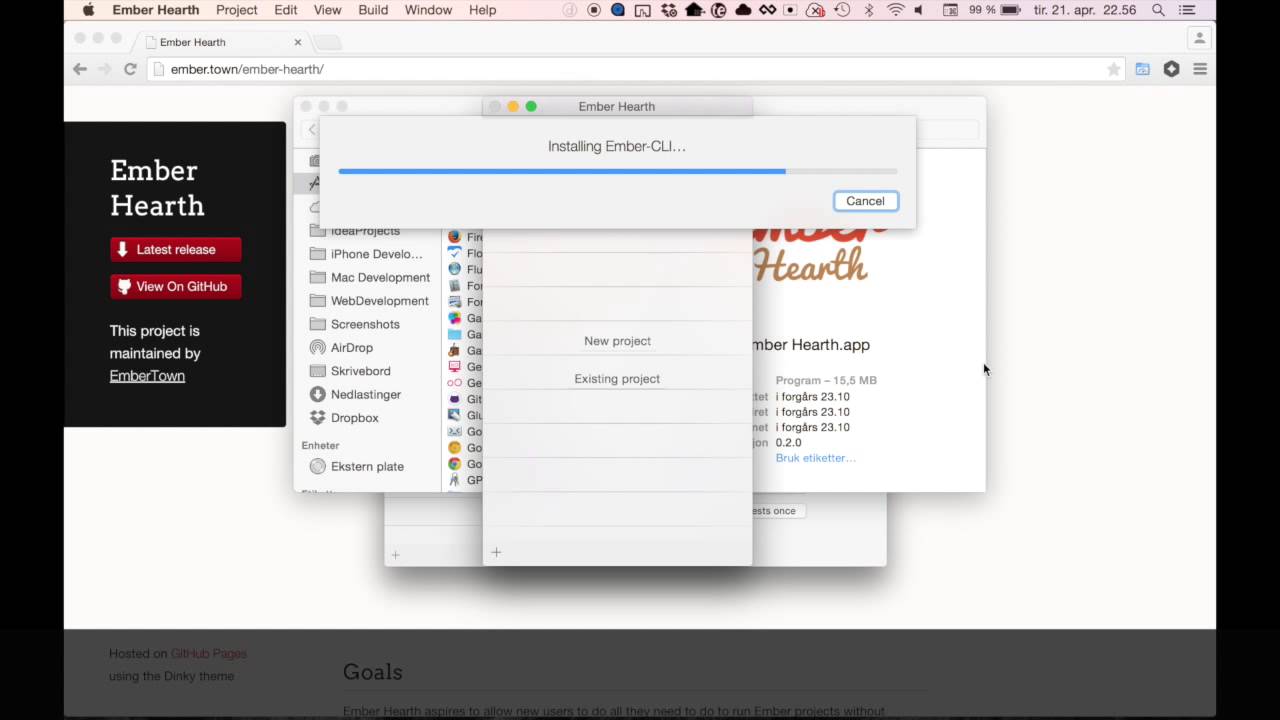
Task: Open the View menu
Action: coord(328,10)
